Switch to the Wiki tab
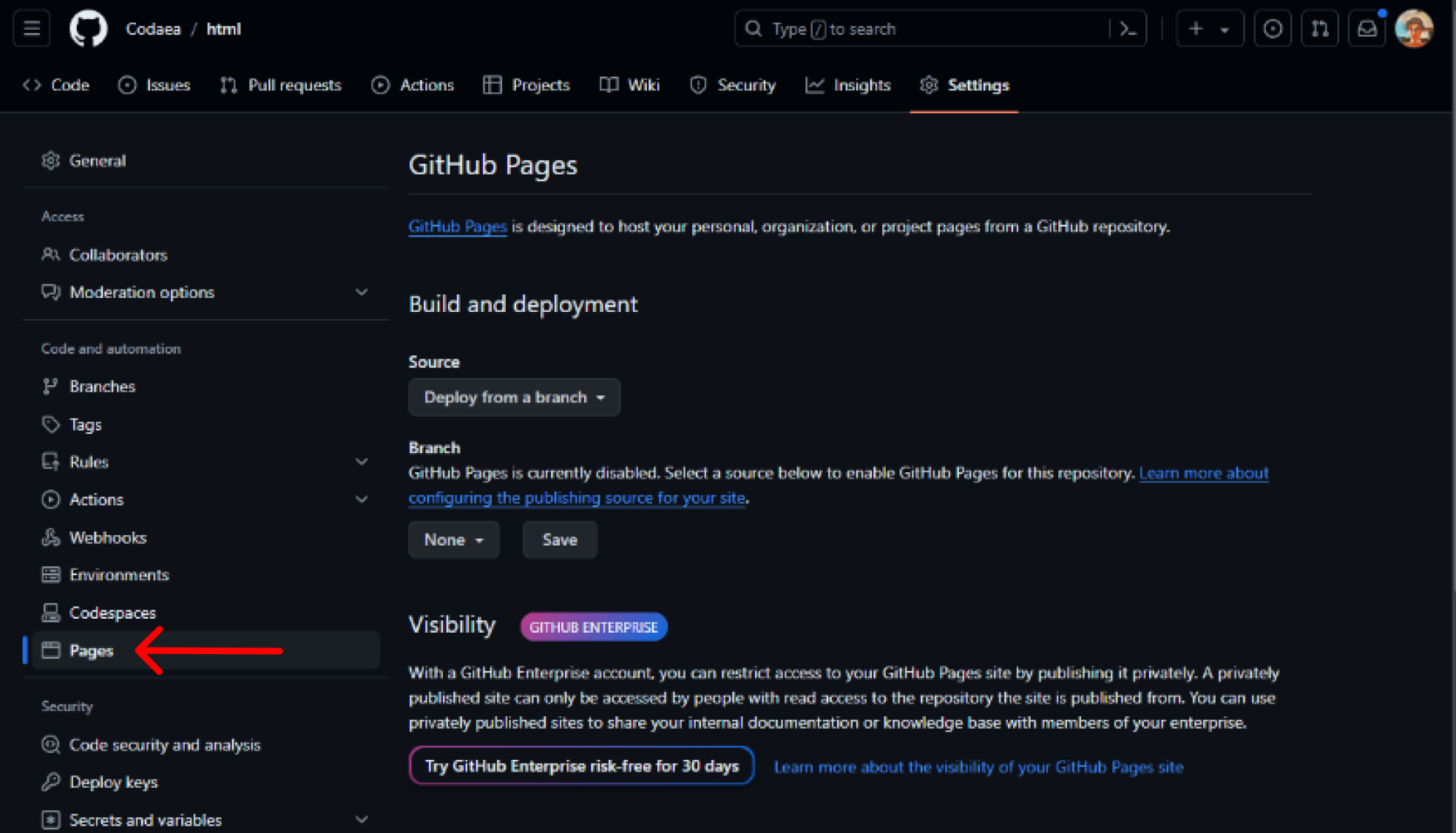The height and width of the screenshot is (833, 1456). 629,85
